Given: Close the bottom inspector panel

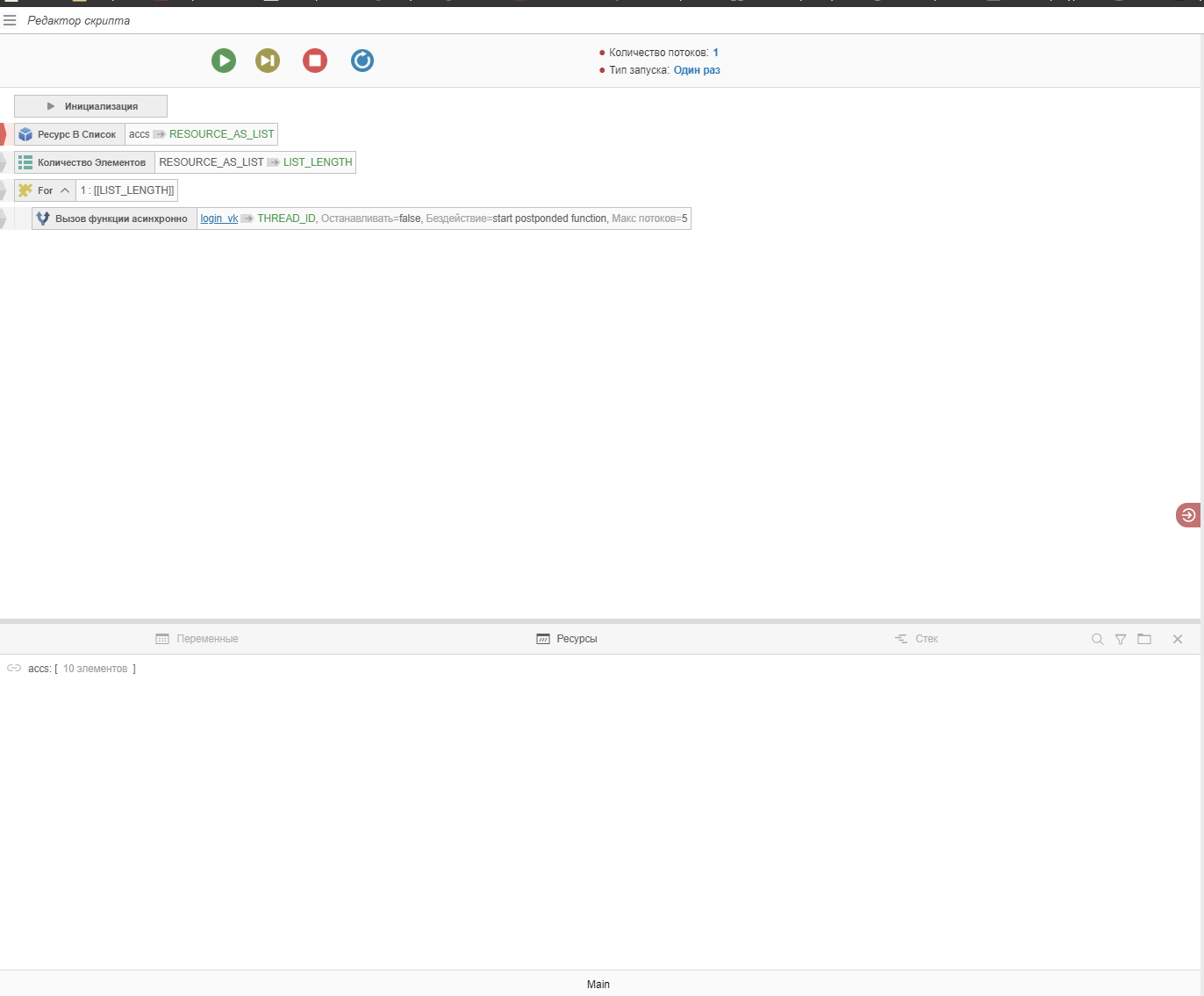Looking at the screenshot, I should 1178,640.
